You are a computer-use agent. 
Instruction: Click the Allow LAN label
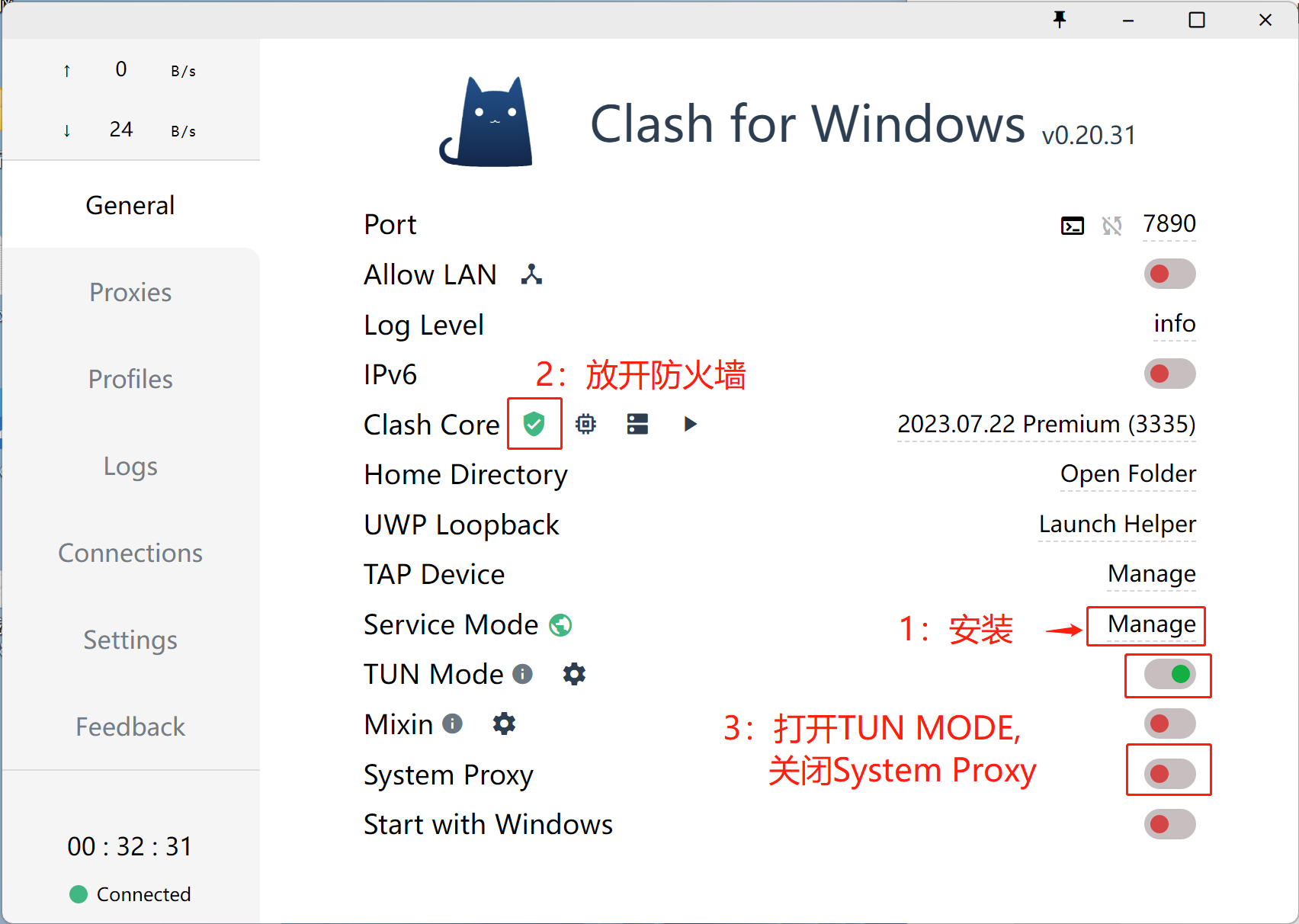pos(431,274)
